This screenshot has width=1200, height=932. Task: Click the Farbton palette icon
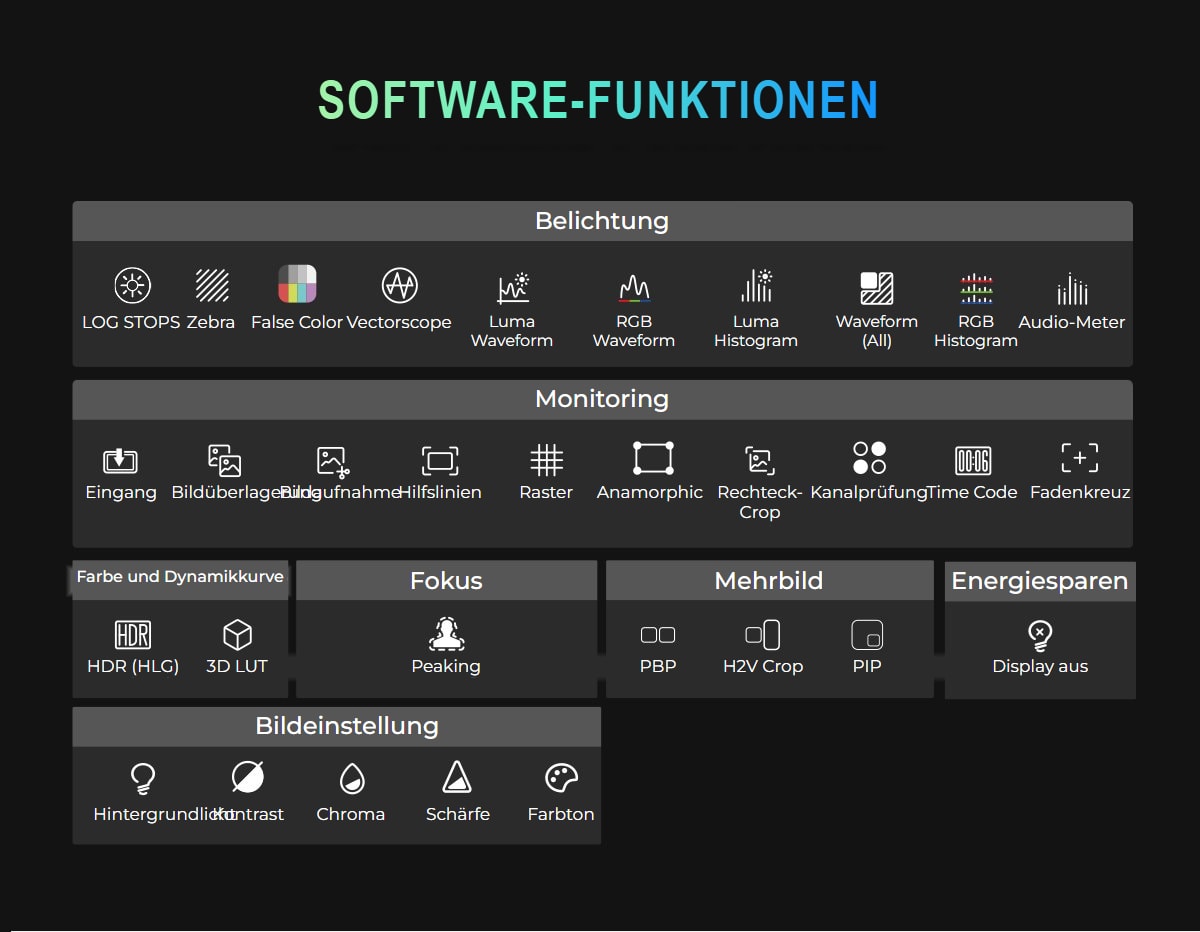[x=561, y=778]
